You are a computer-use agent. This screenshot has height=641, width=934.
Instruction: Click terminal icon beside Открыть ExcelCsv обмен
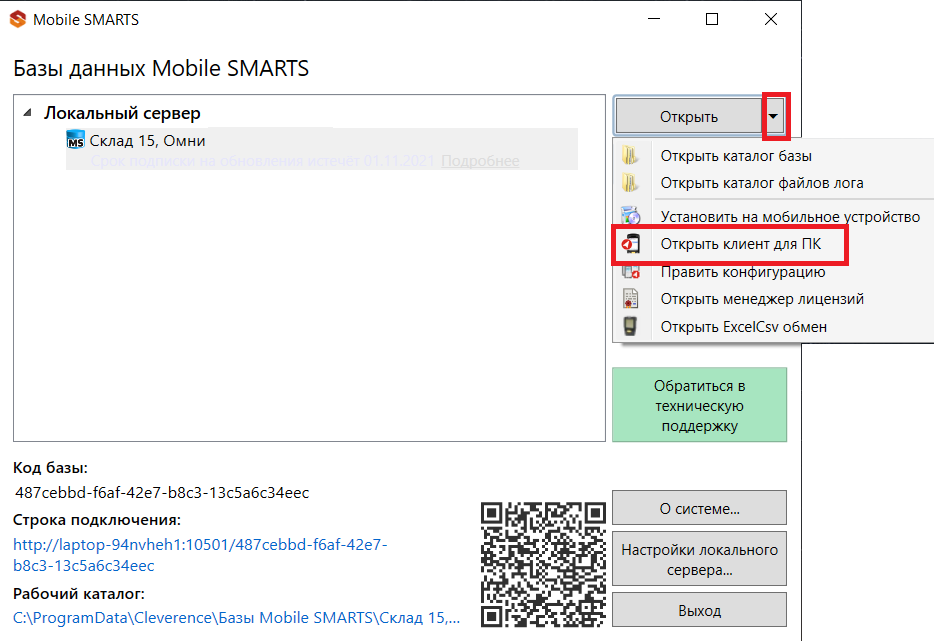coord(630,326)
